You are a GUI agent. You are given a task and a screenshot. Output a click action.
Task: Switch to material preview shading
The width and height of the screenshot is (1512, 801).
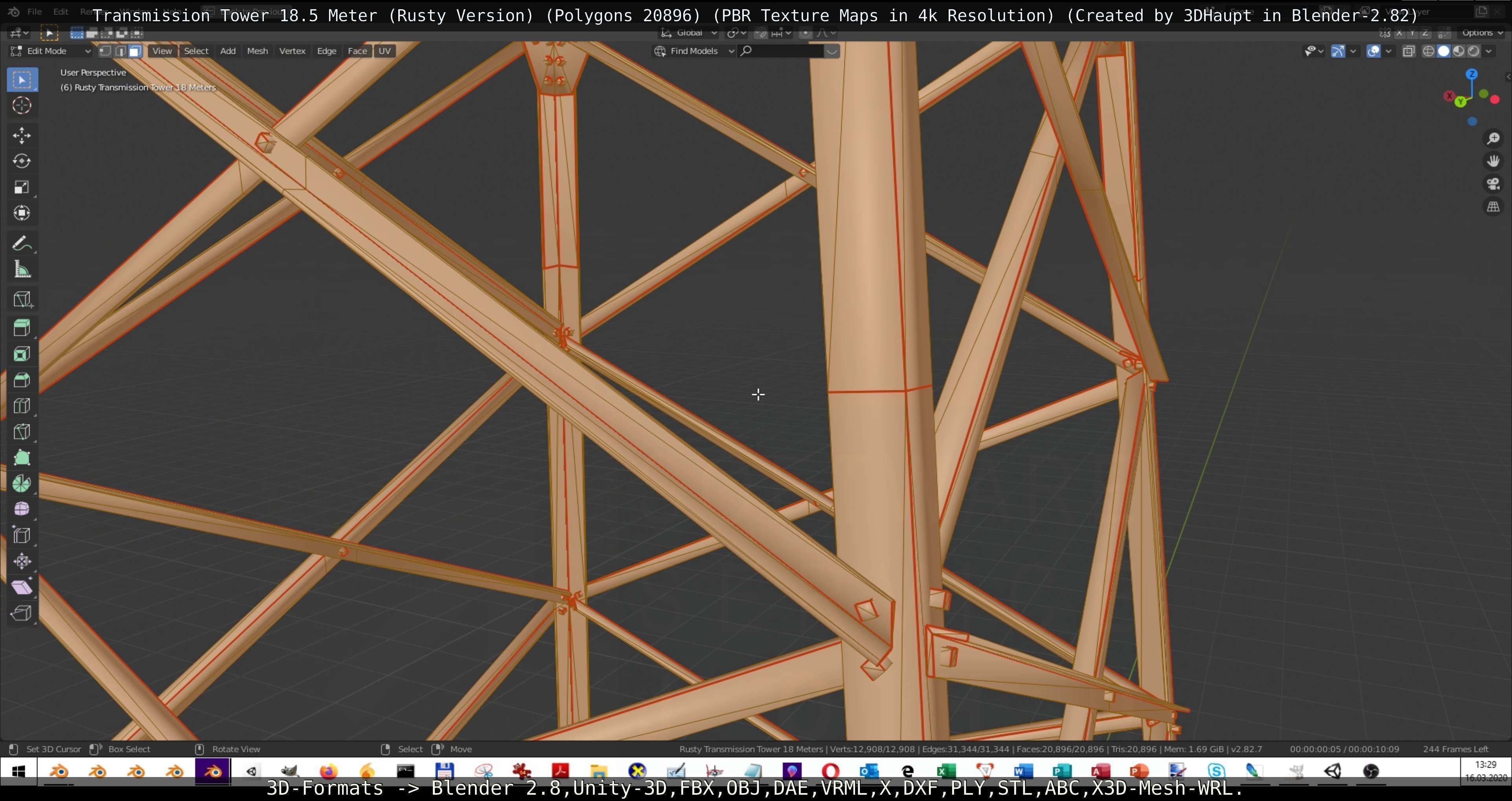pos(1459,51)
